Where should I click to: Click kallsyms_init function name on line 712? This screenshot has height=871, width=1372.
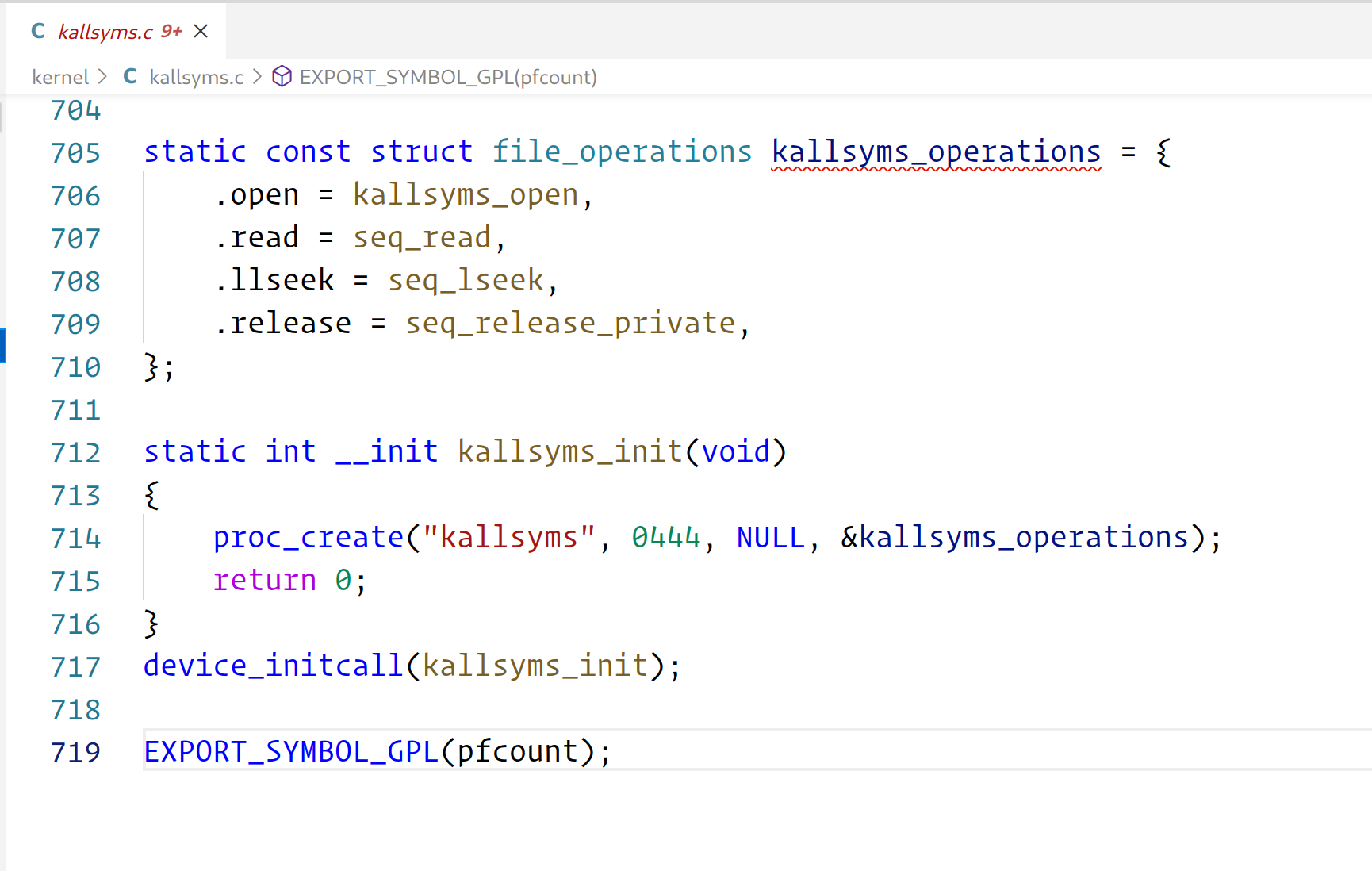(x=570, y=451)
